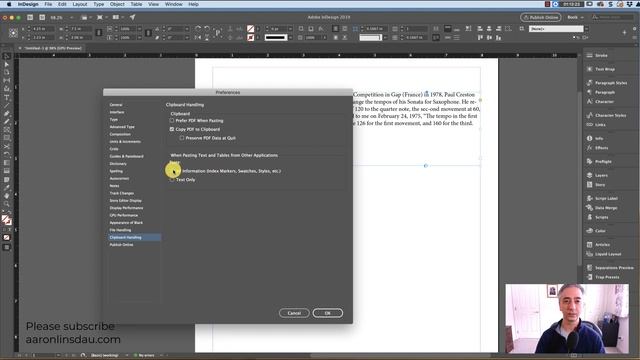The height and width of the screenshot is (360, 640).
Task: Select File Handling in Preferences list
Action: 120,230
